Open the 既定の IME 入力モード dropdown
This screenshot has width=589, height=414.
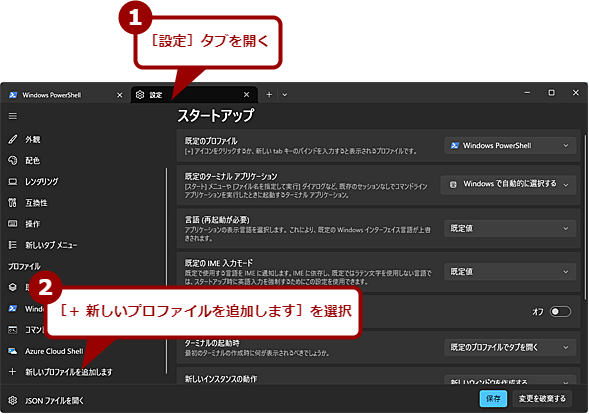[x=510, y=272]
